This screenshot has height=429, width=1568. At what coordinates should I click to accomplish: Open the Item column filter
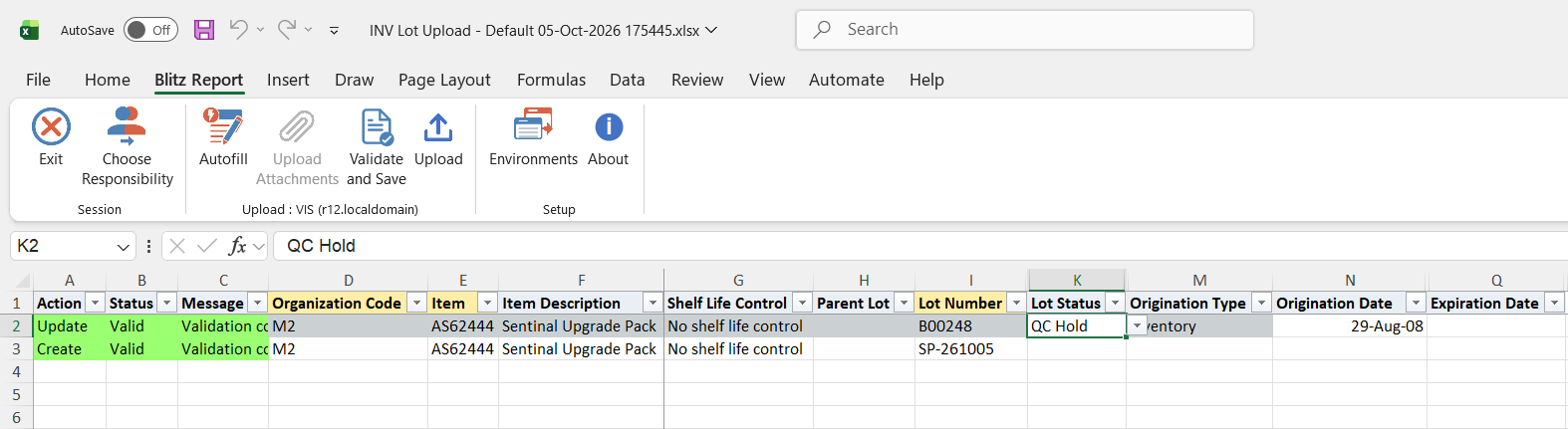click(487, 303)
